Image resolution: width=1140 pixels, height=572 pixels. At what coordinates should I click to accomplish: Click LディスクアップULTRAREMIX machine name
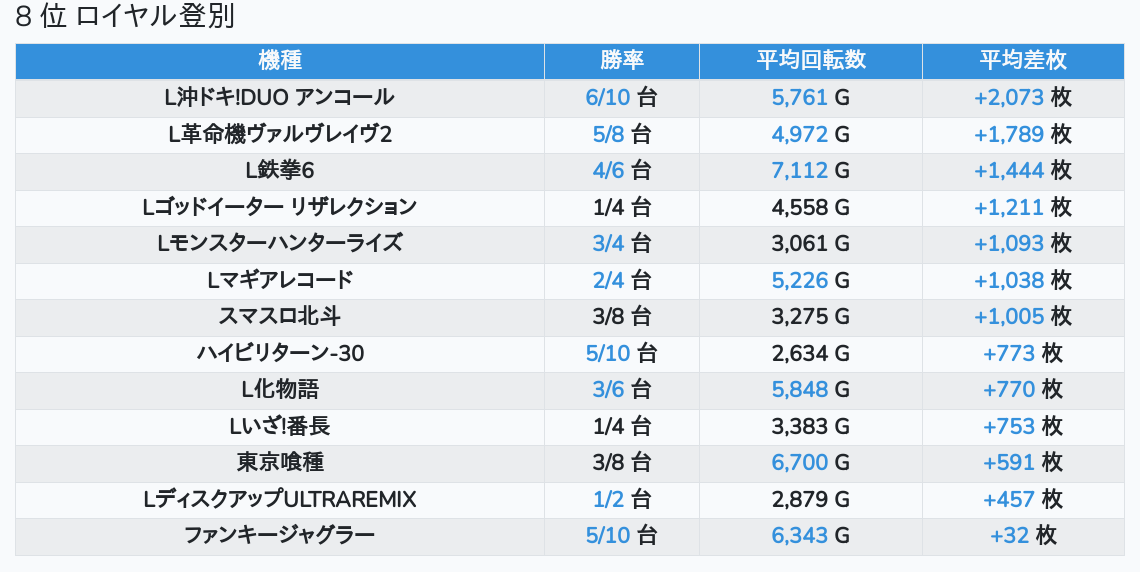[279, 499]
